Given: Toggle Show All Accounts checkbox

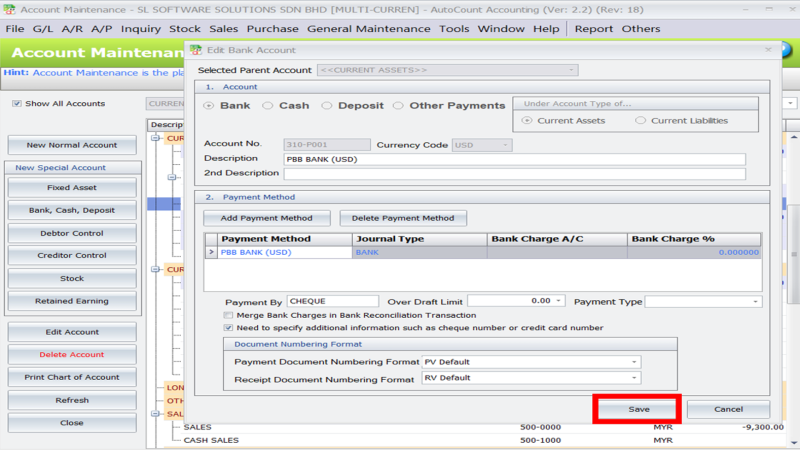Looking at the screenshot, I should click(17, 104).
